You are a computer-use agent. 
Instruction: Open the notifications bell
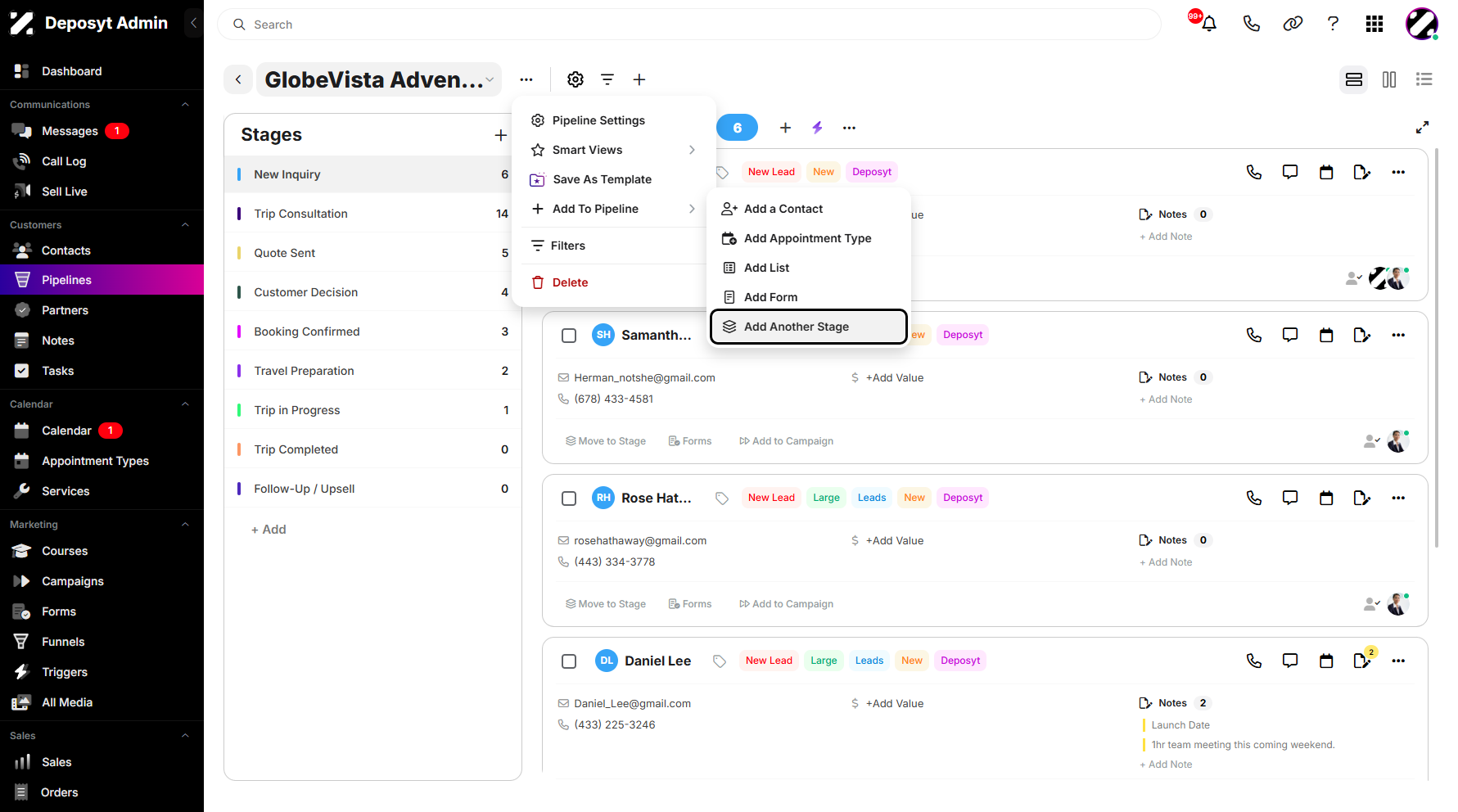click(x=1208, y=24)
